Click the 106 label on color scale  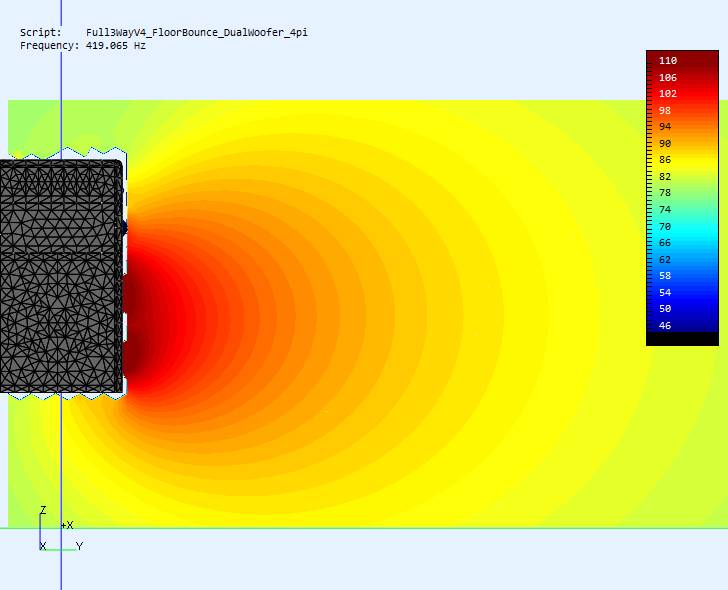pyautogui.click(x=668, y=78)
